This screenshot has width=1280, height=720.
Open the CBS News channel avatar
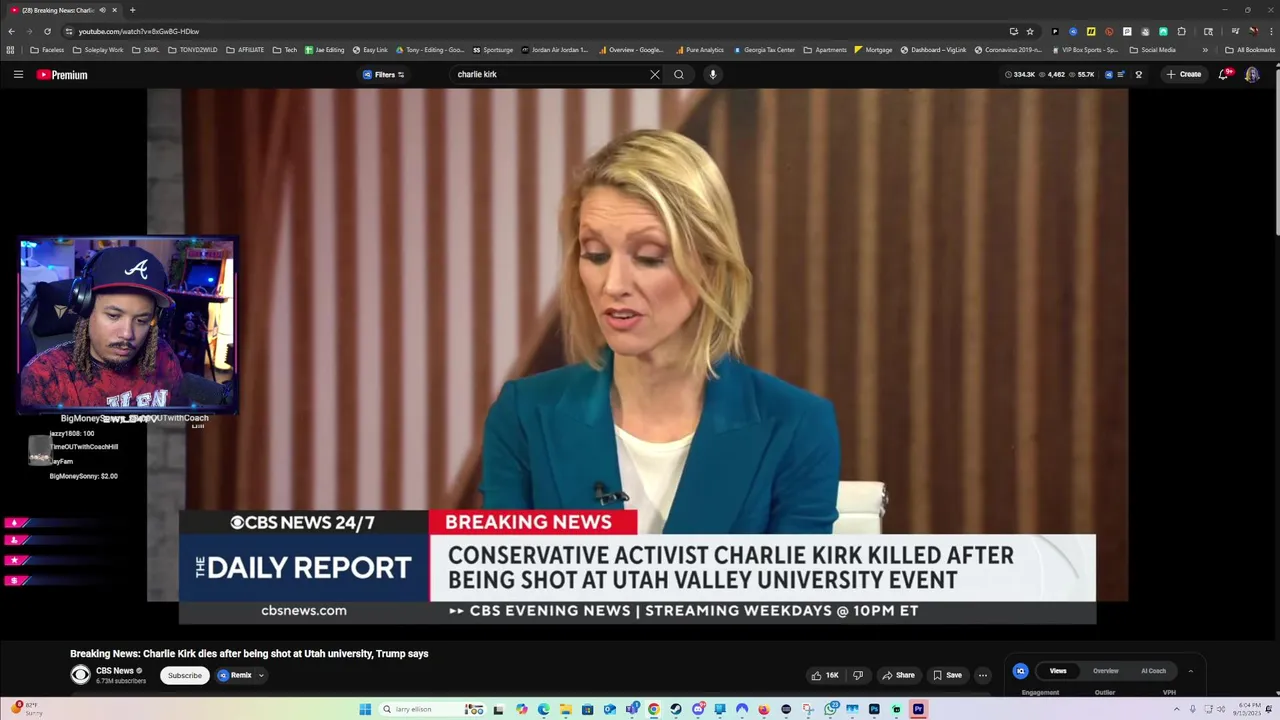[x=80, y=675]
